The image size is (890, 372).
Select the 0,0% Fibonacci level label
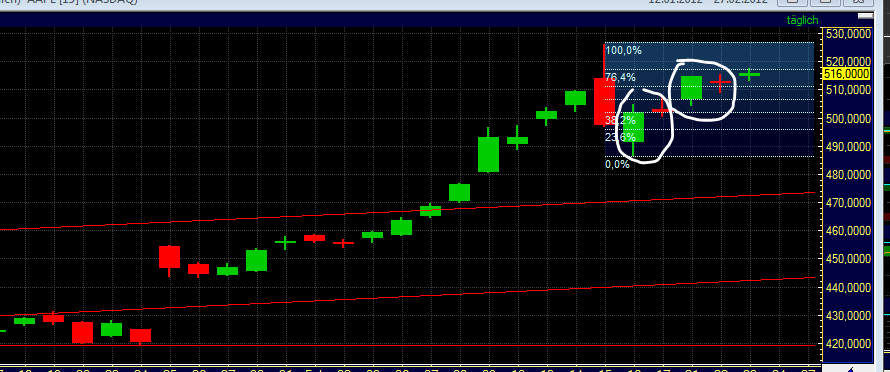[x=618, y=164]
